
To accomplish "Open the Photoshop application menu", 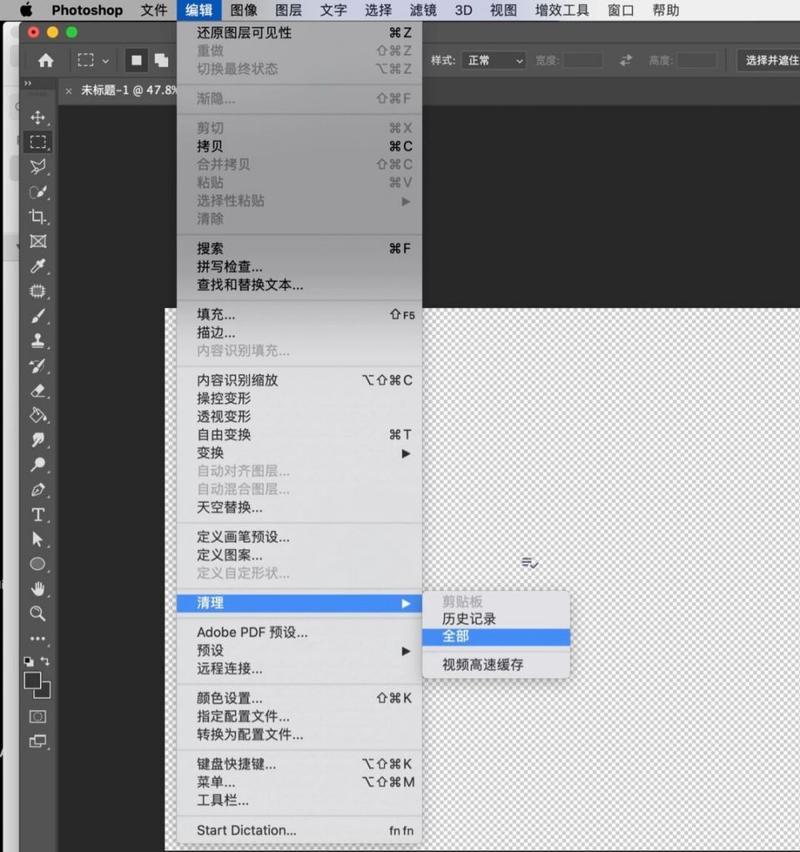I will (87, 10).
